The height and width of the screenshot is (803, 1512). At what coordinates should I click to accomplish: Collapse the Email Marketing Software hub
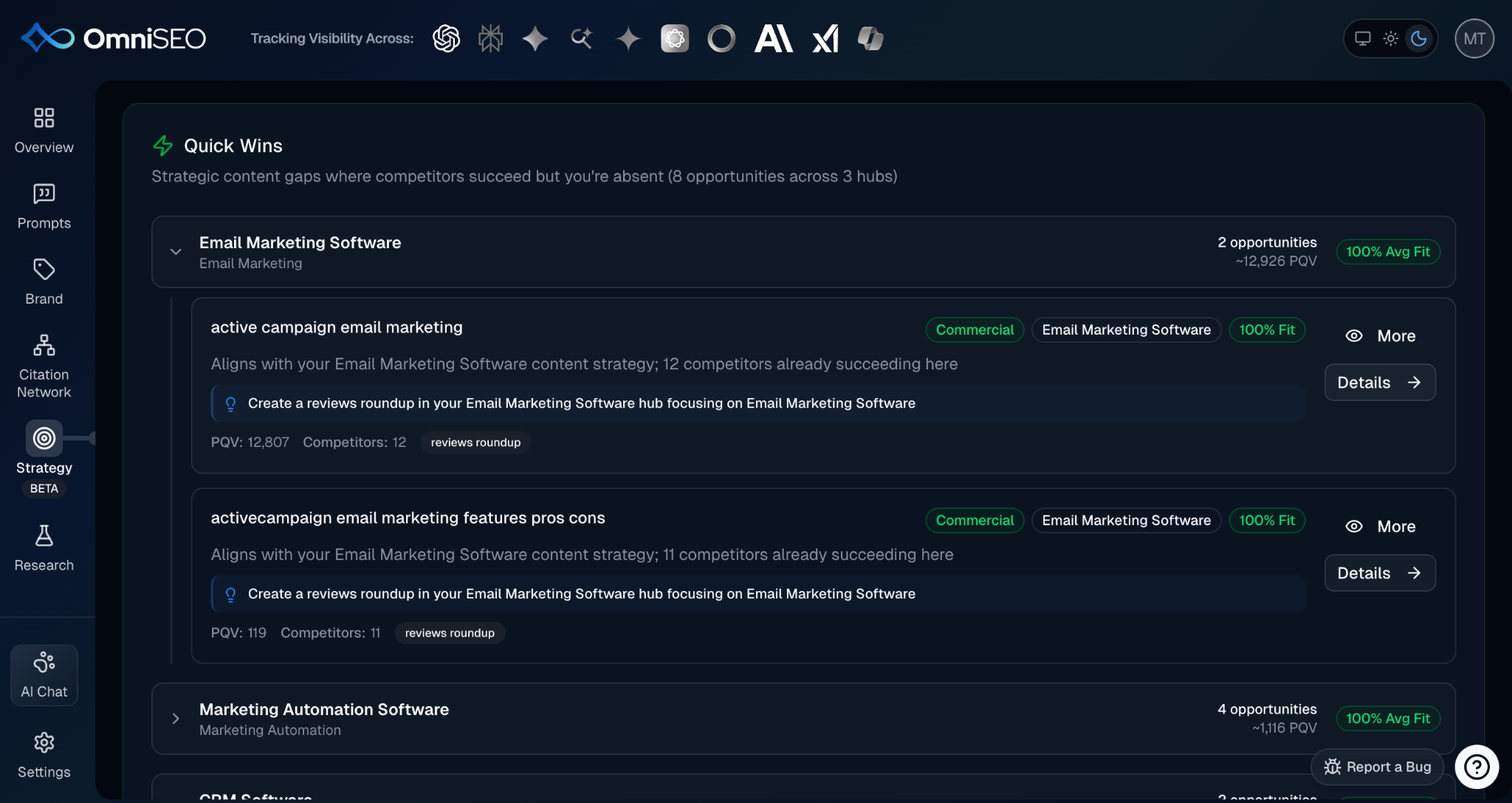[176, 252]
